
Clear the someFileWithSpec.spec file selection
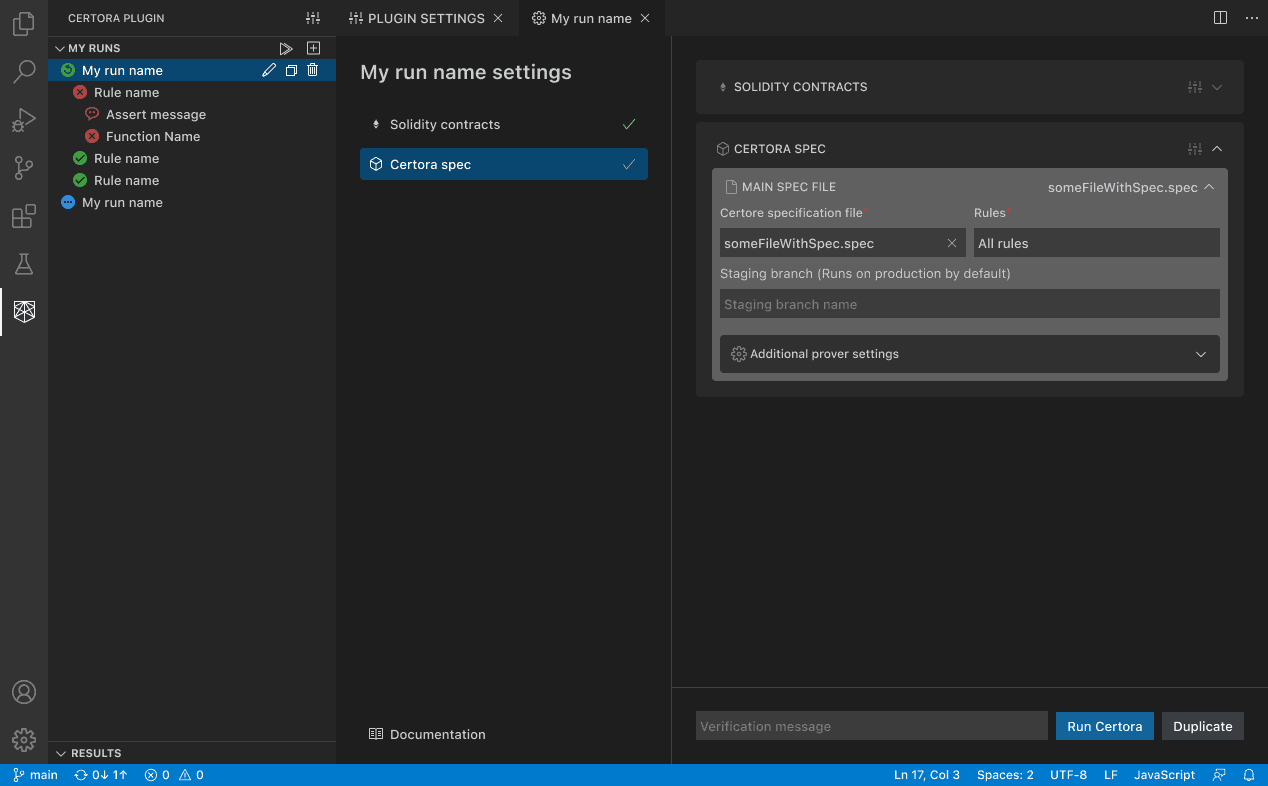pos(952,243)
